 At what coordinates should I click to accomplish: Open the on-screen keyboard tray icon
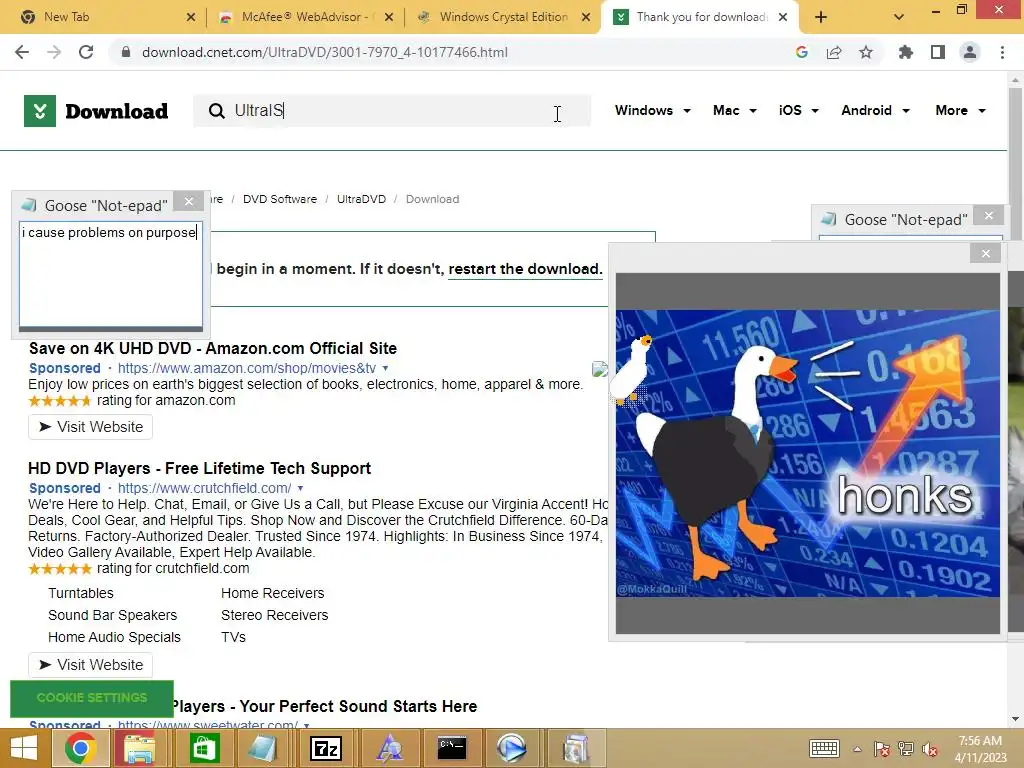(824, 748)
